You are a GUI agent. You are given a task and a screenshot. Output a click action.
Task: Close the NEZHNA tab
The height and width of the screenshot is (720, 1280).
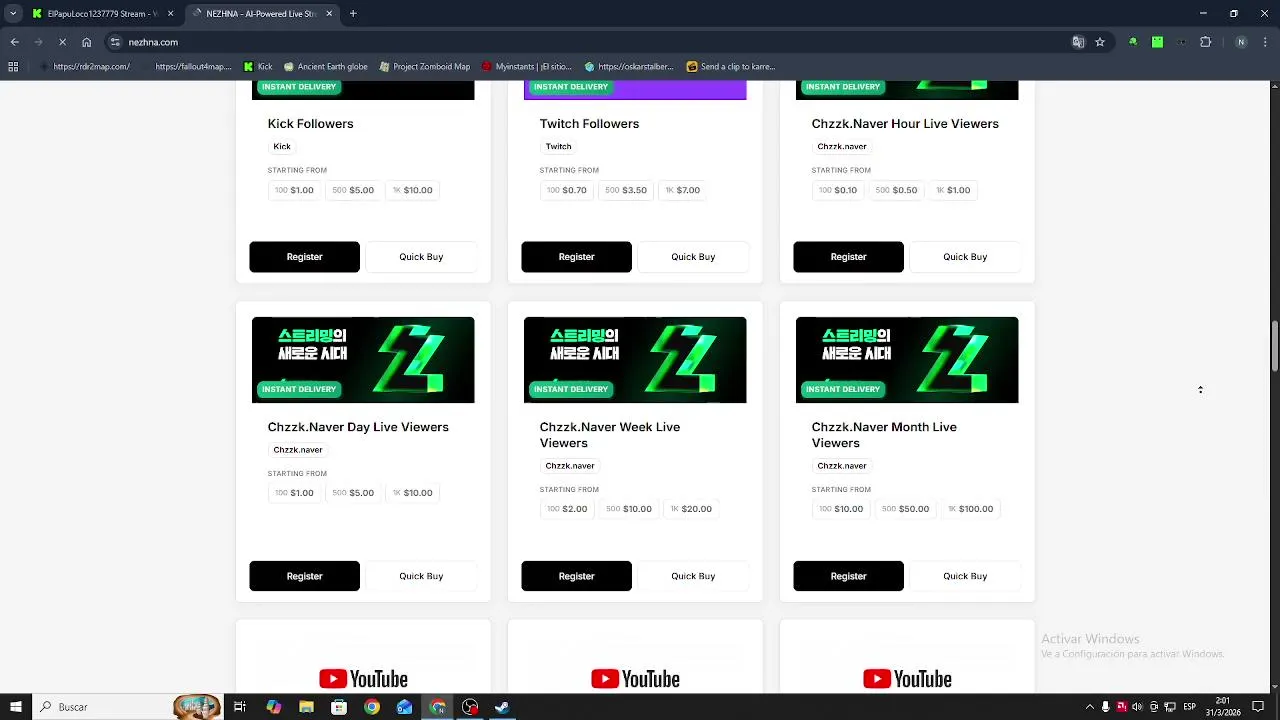pos(329,14)
